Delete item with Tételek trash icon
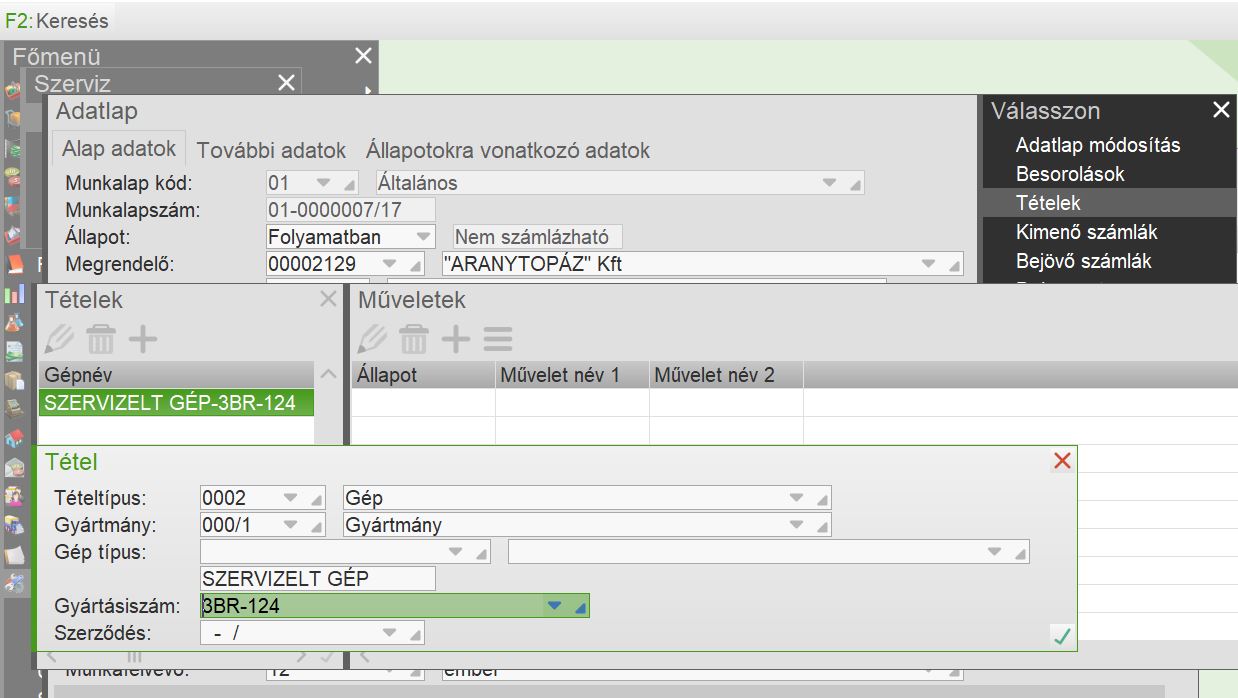 [100, 339]
